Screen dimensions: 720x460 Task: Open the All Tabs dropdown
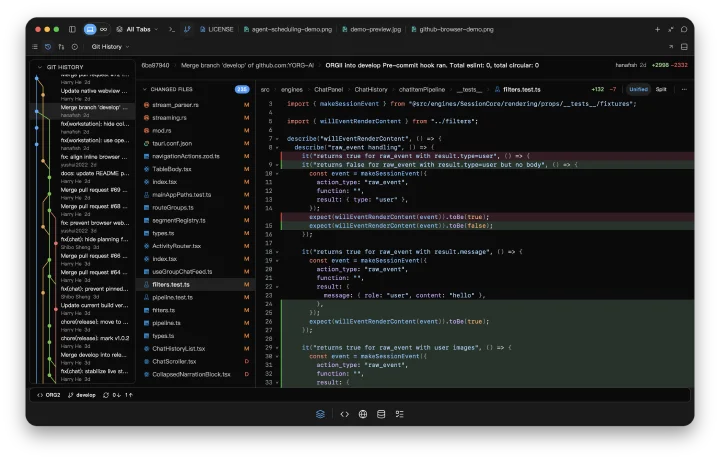coord(137,29)
